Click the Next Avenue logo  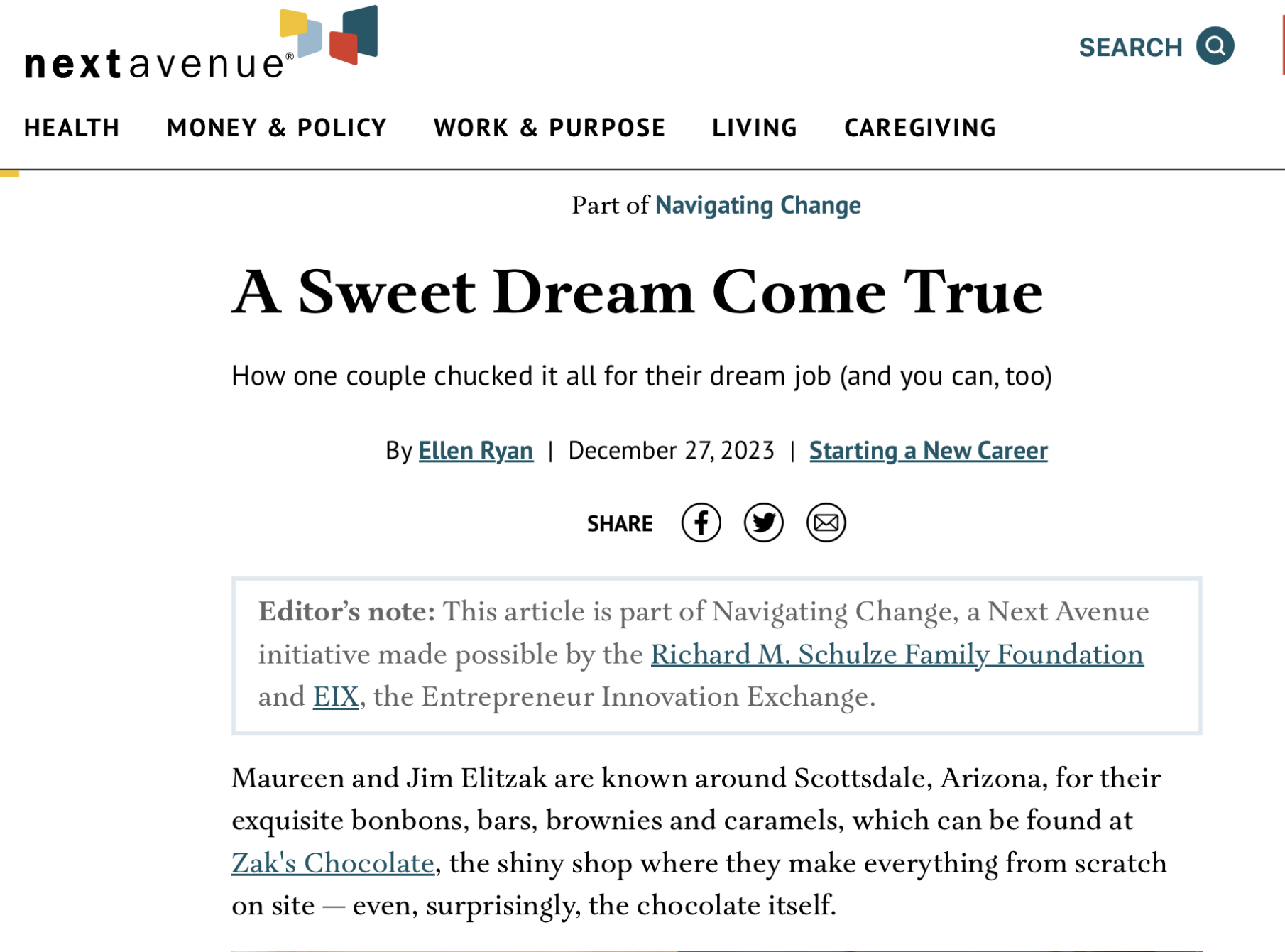pyautogui.click(x=201, y=44)
